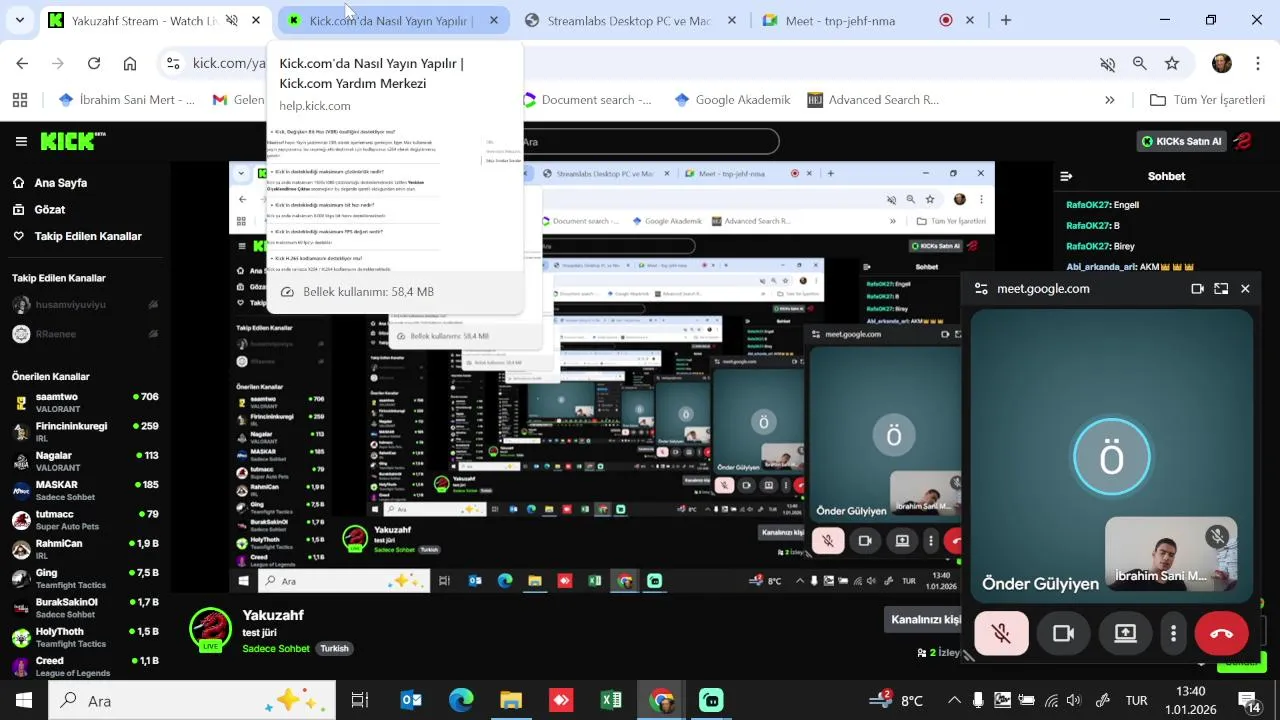The height and width of the screenshot is (720, 1280).
Task: Open Ging Teamfight Tactics channel
Action: pos(84,579)
